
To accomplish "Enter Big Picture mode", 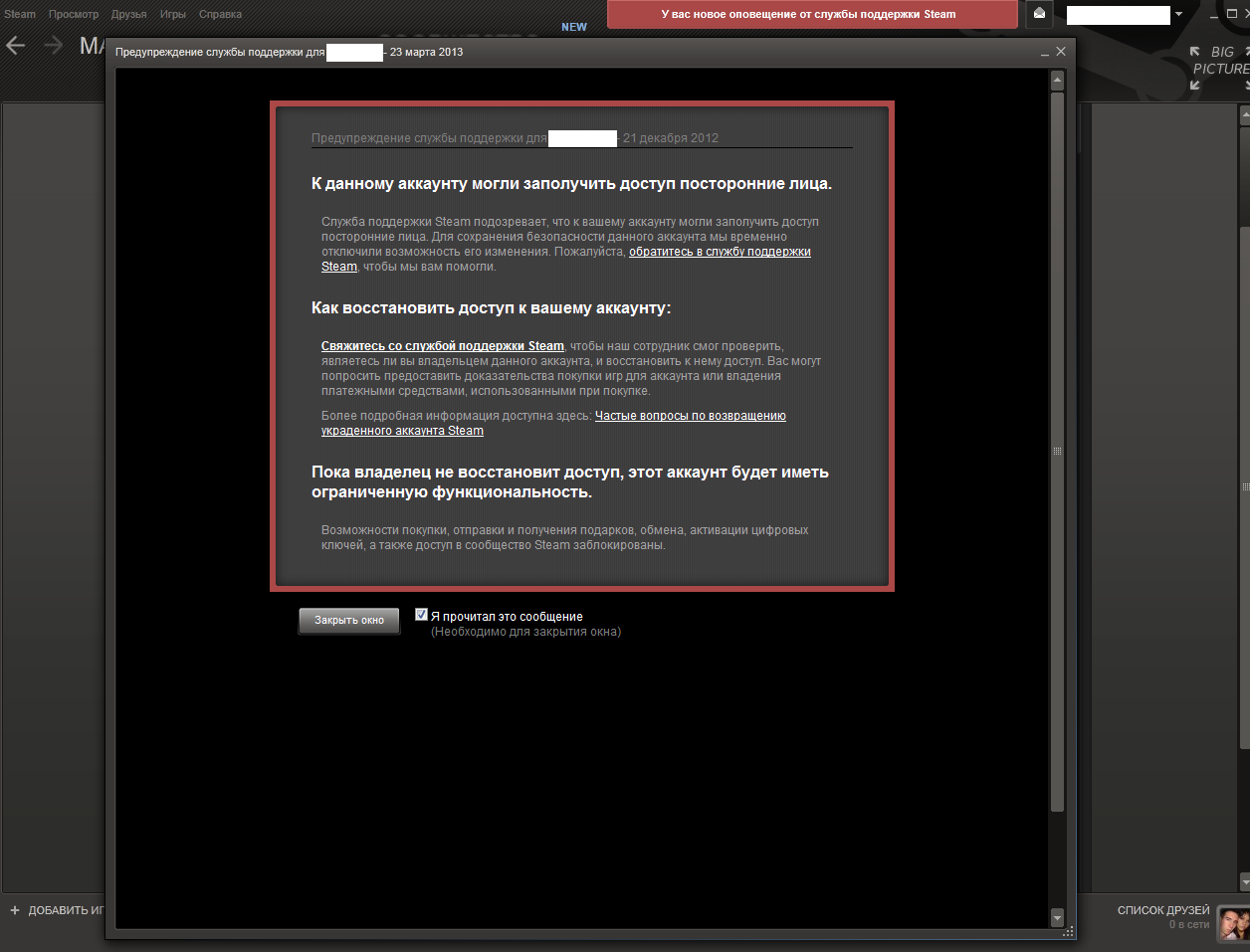I will (1220, 67).
